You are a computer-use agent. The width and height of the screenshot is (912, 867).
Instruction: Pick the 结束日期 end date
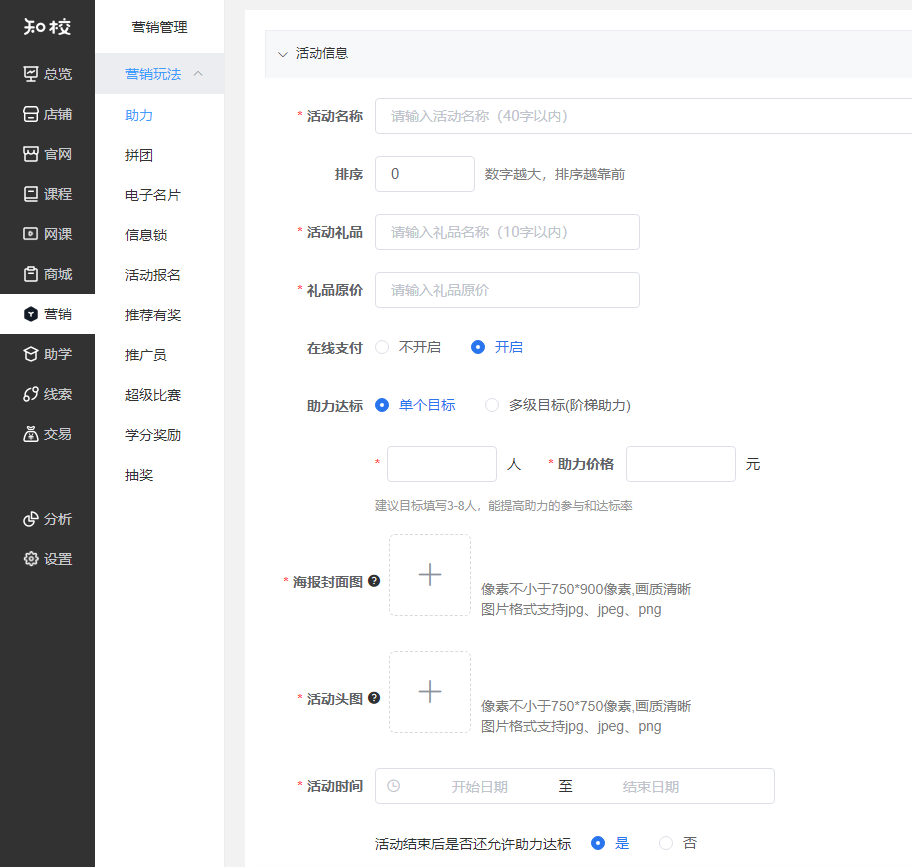651,786
